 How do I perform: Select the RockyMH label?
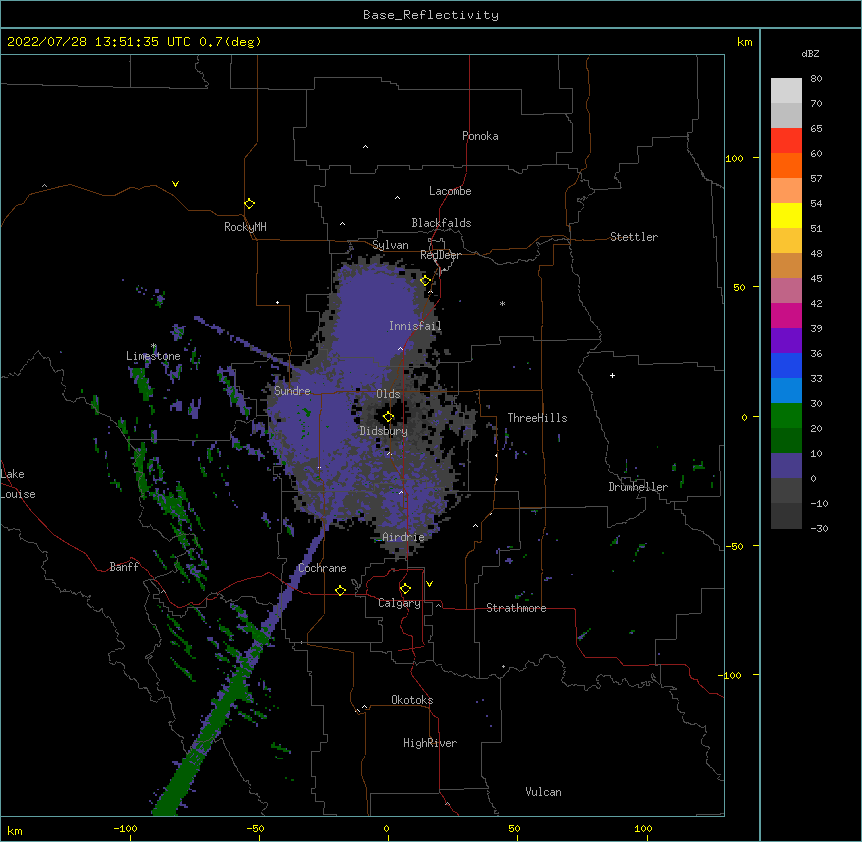[245, 227]
